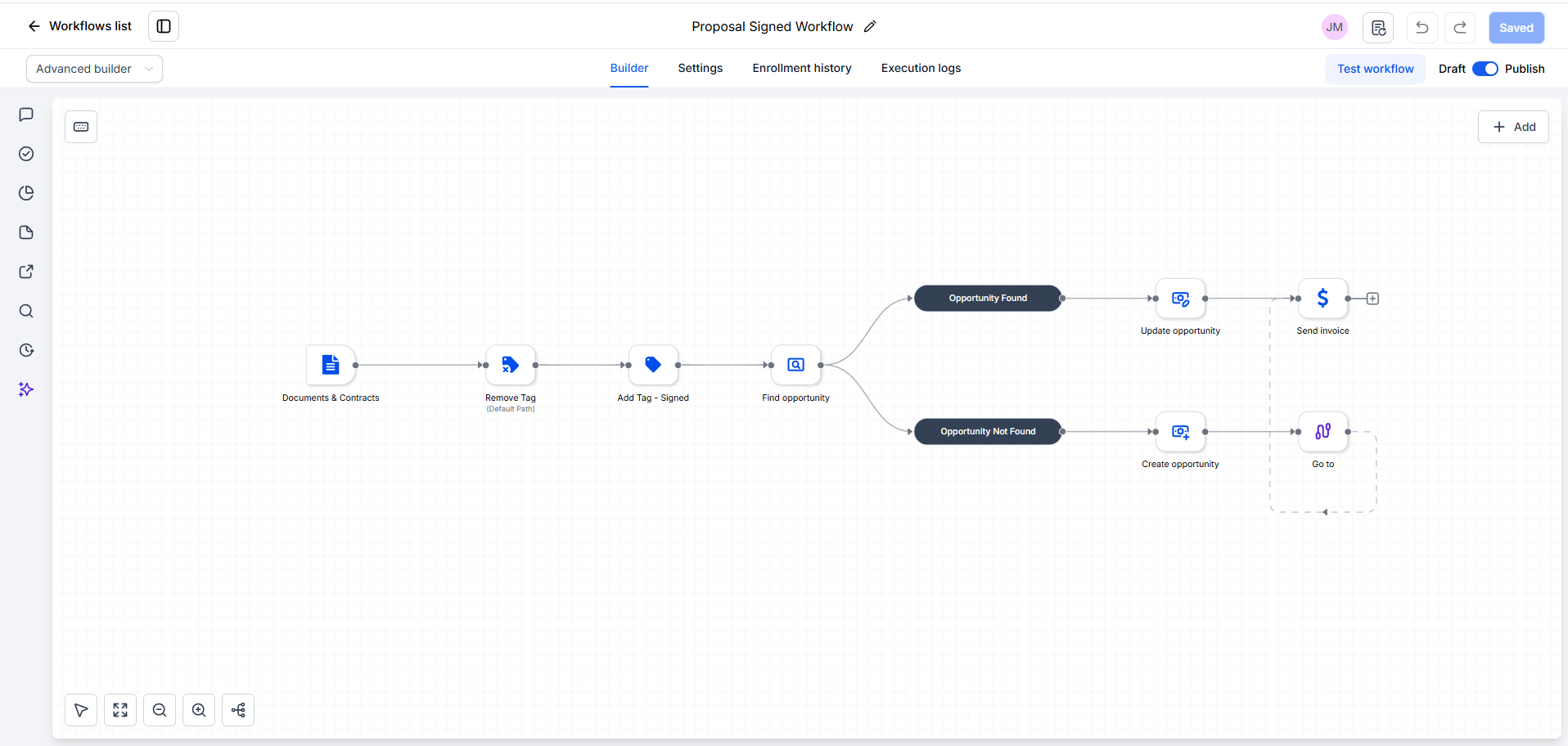The height and width of the screenshot is (746, 1568).
Task: Open the Enrollment history tab
Action: [x=802, y=69]
